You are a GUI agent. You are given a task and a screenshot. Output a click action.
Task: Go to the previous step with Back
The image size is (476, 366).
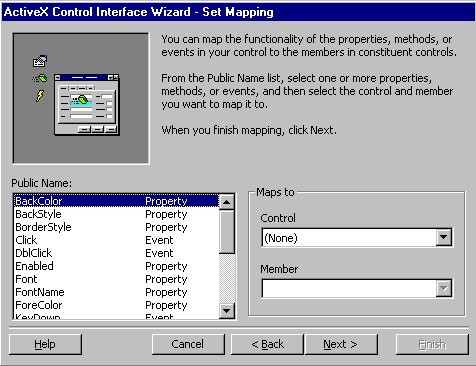coord(267,344)
